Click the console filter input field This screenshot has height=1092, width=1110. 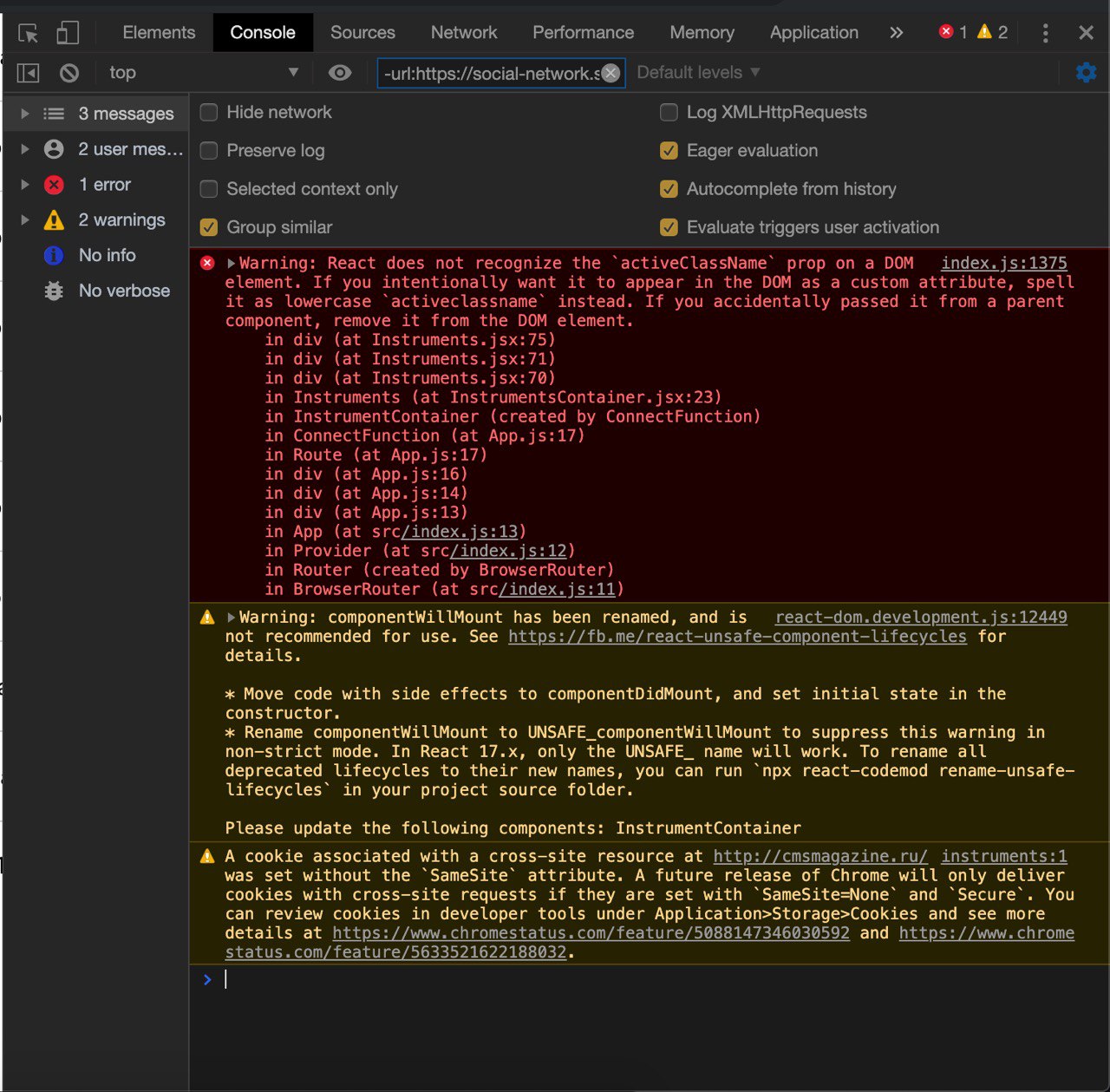pos(490,74)
